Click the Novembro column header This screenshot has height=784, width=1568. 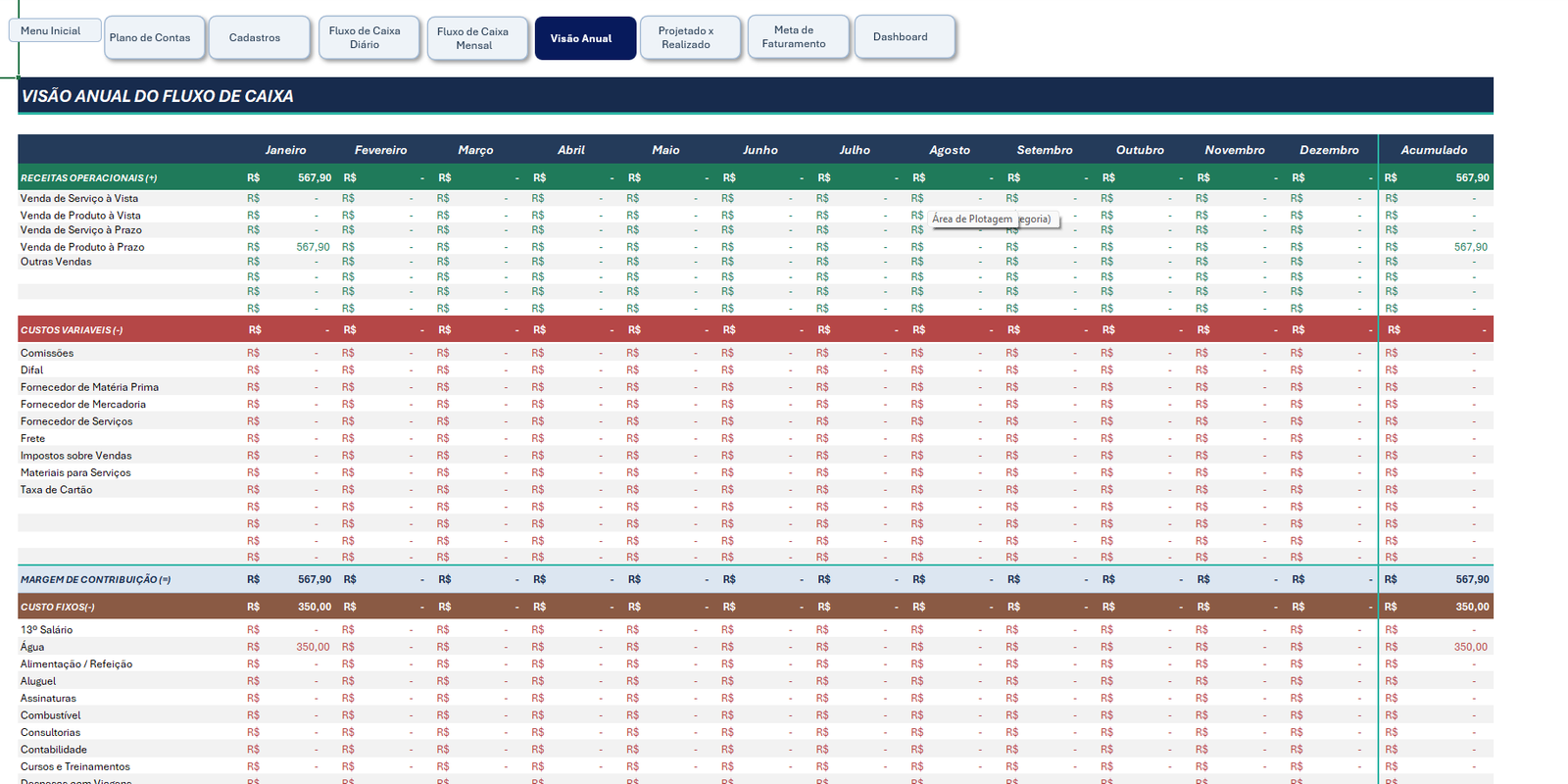click(x=1235, y=150)
